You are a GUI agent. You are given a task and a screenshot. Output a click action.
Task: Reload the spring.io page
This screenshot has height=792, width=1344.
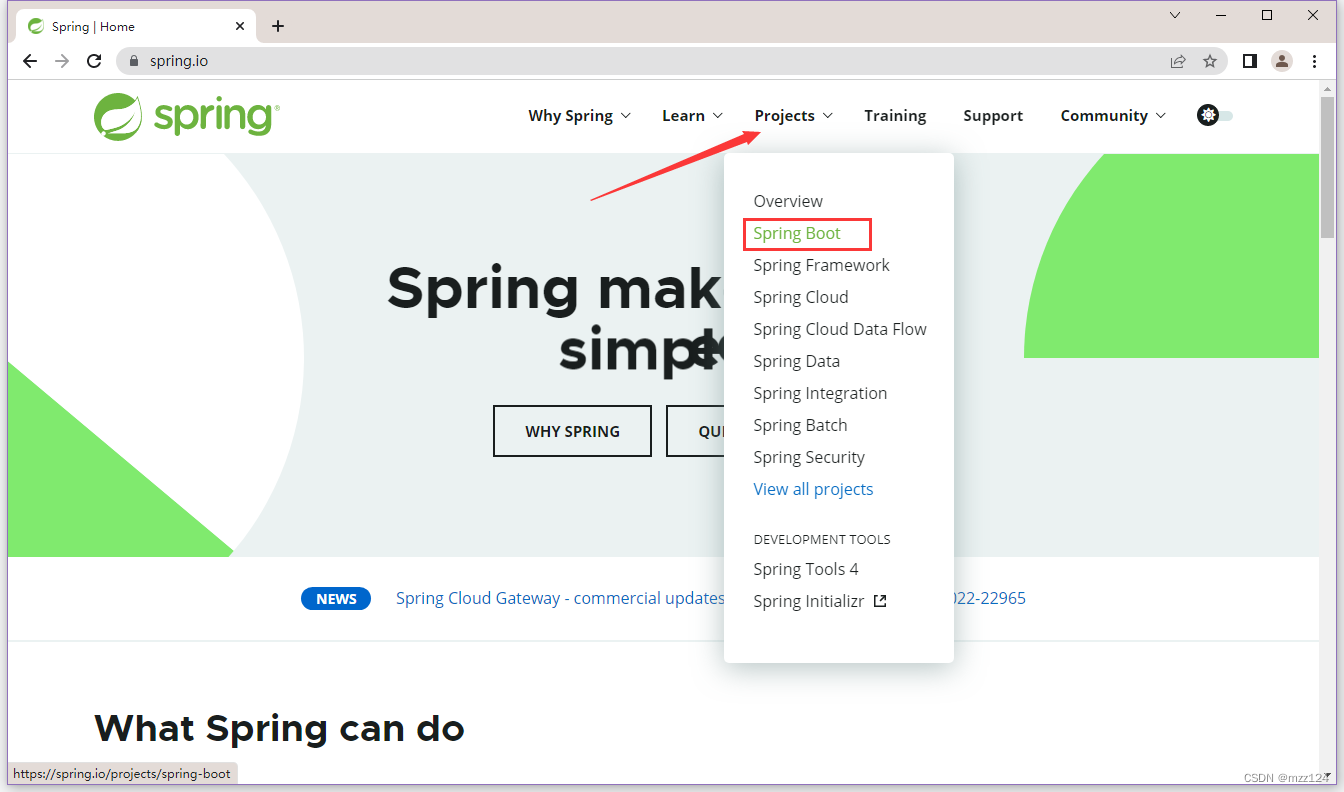pyautogui.click(x=94, y=61)
